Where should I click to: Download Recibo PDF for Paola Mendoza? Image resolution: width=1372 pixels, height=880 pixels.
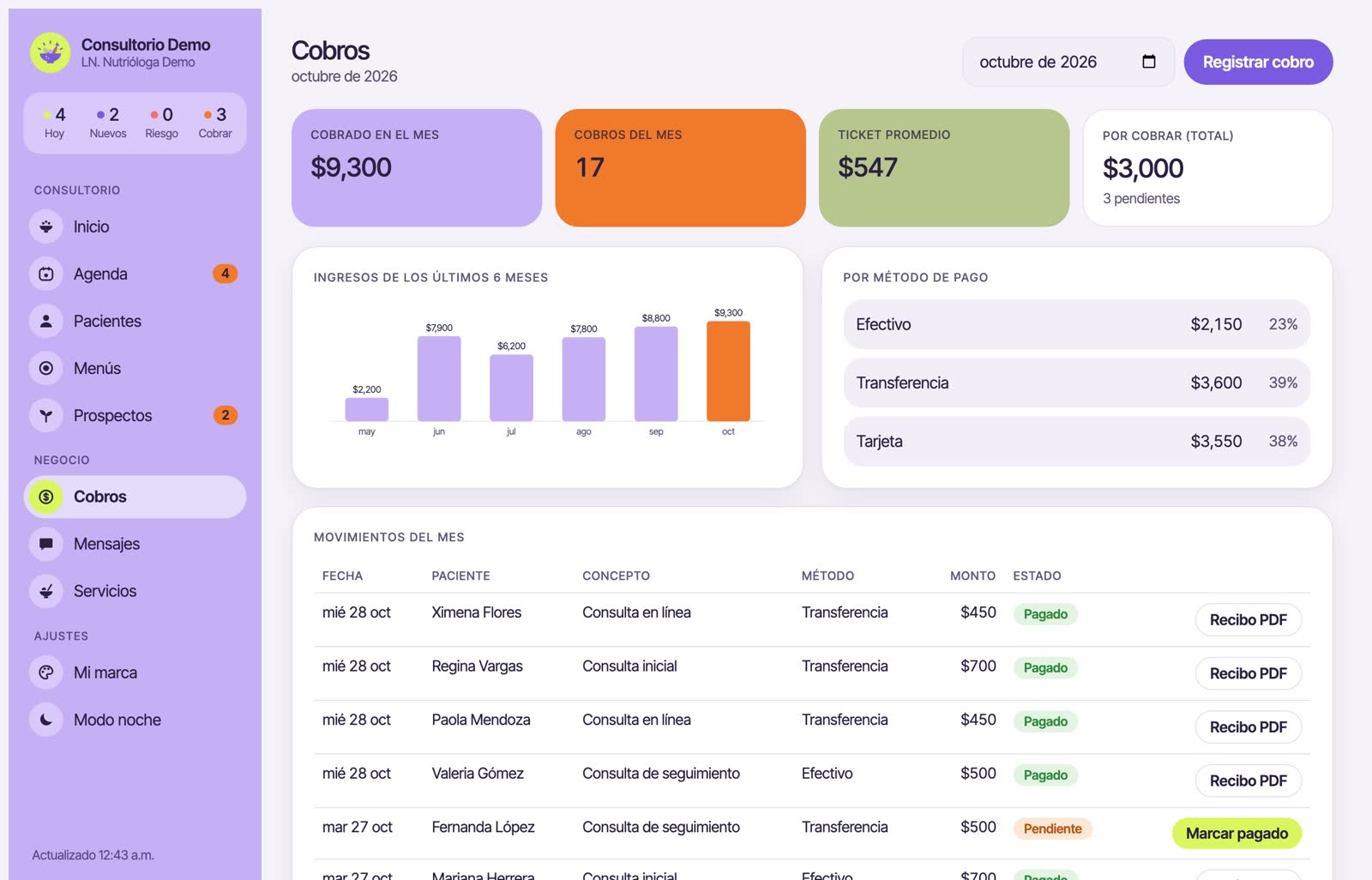1248,726
